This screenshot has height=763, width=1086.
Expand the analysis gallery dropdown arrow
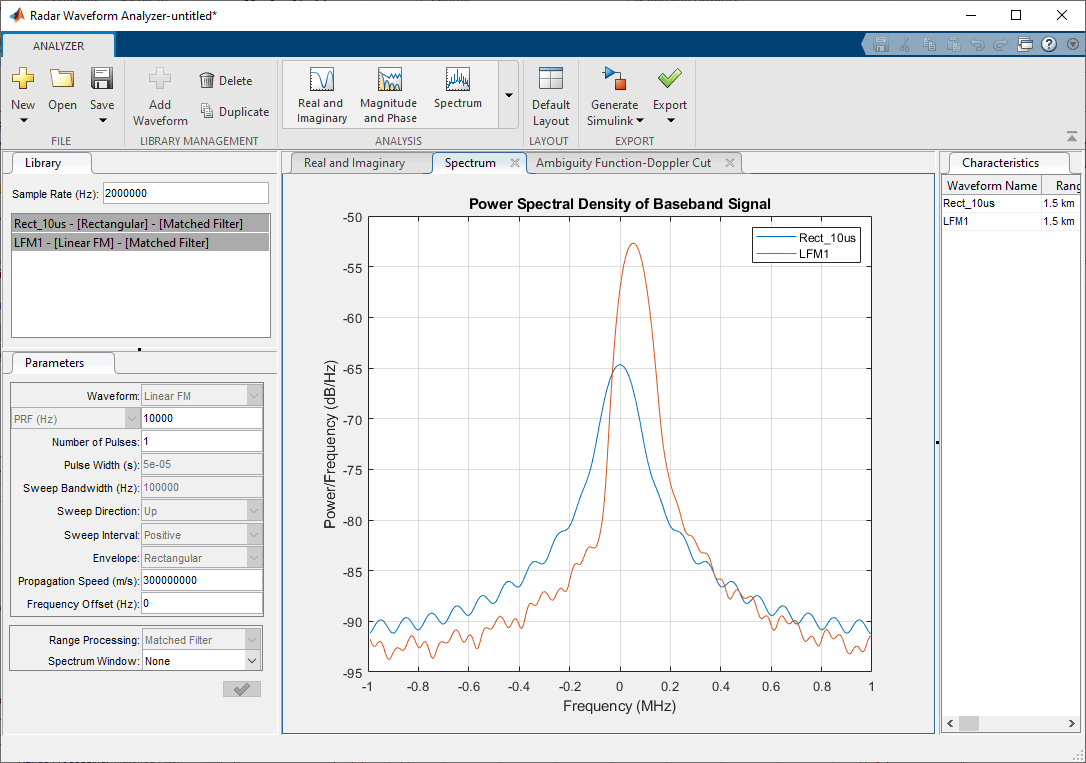[508, 96]
